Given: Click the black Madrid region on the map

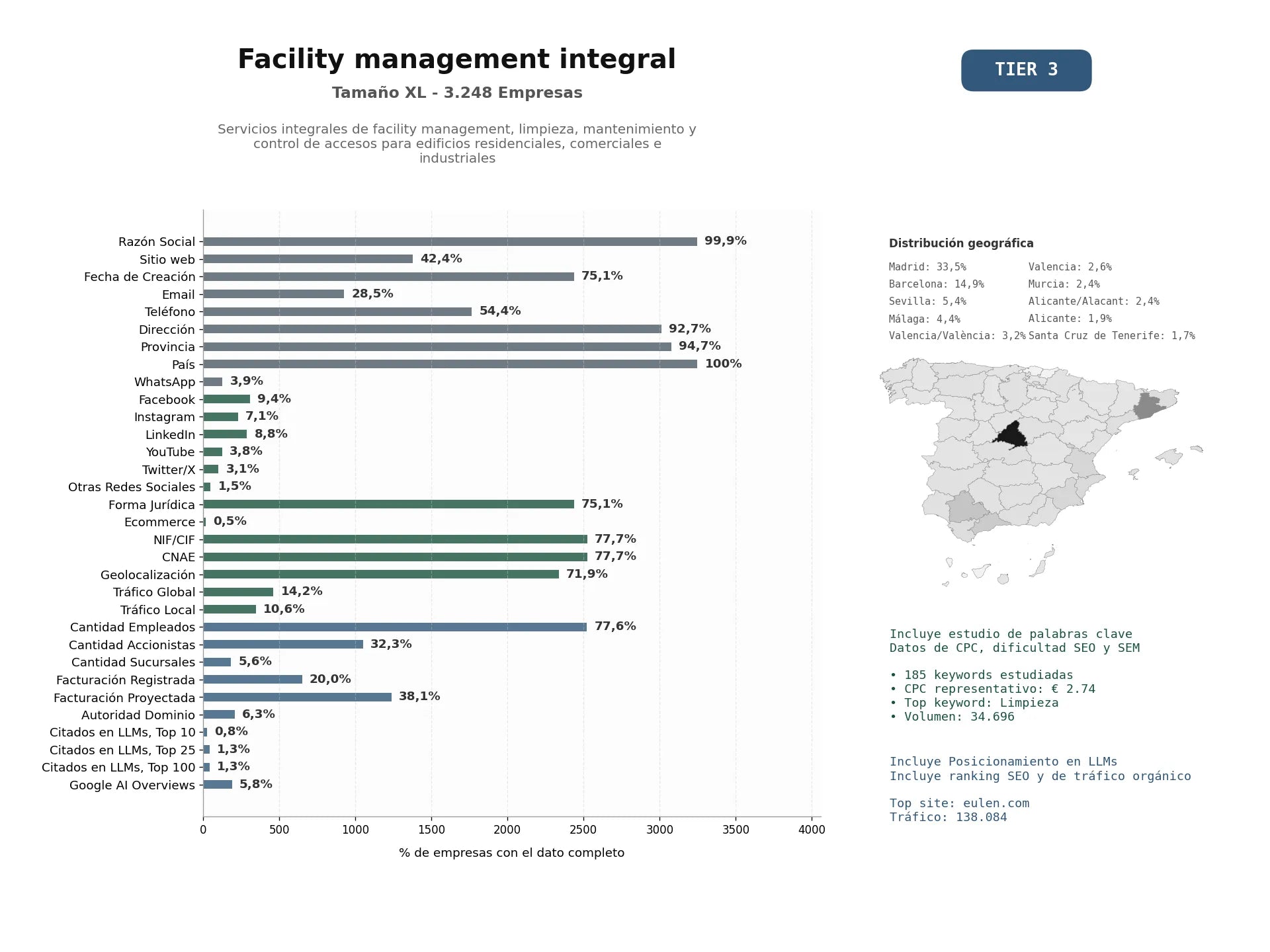Looking at the screenshot, I should tap(1012, 436).
